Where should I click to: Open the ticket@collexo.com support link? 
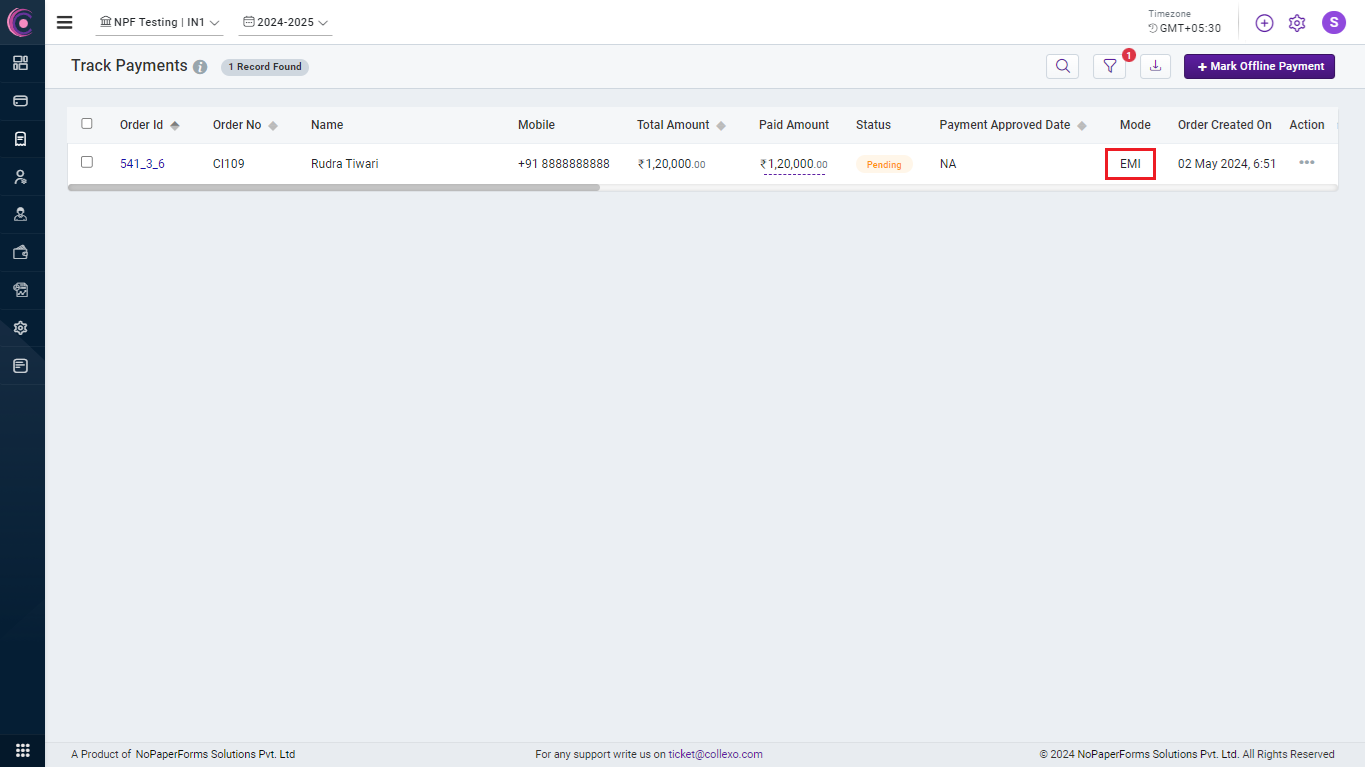point(715,754)
